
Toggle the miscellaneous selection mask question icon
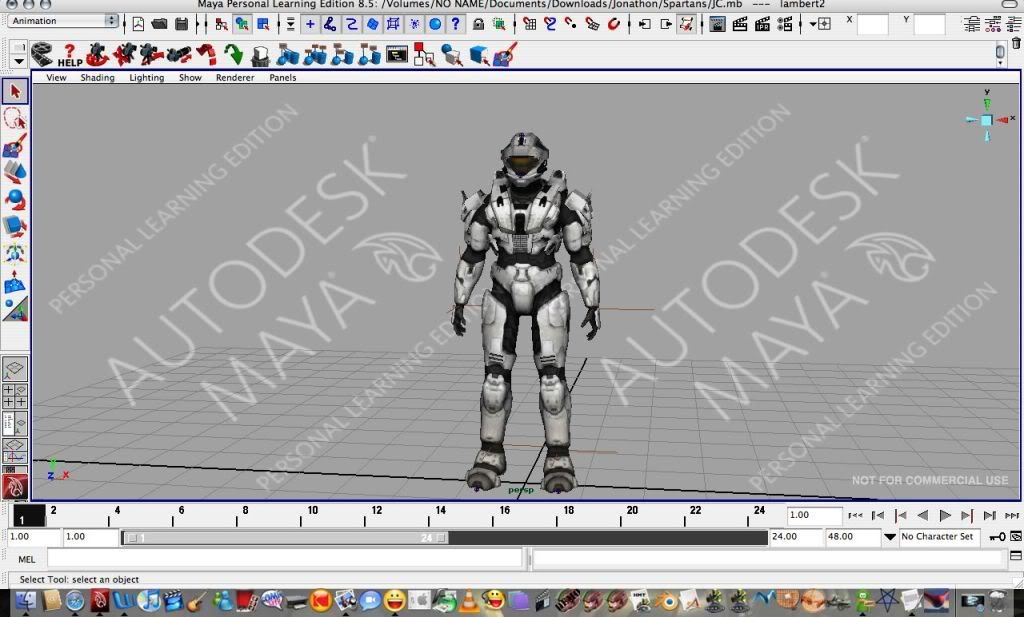pos(455,25)
